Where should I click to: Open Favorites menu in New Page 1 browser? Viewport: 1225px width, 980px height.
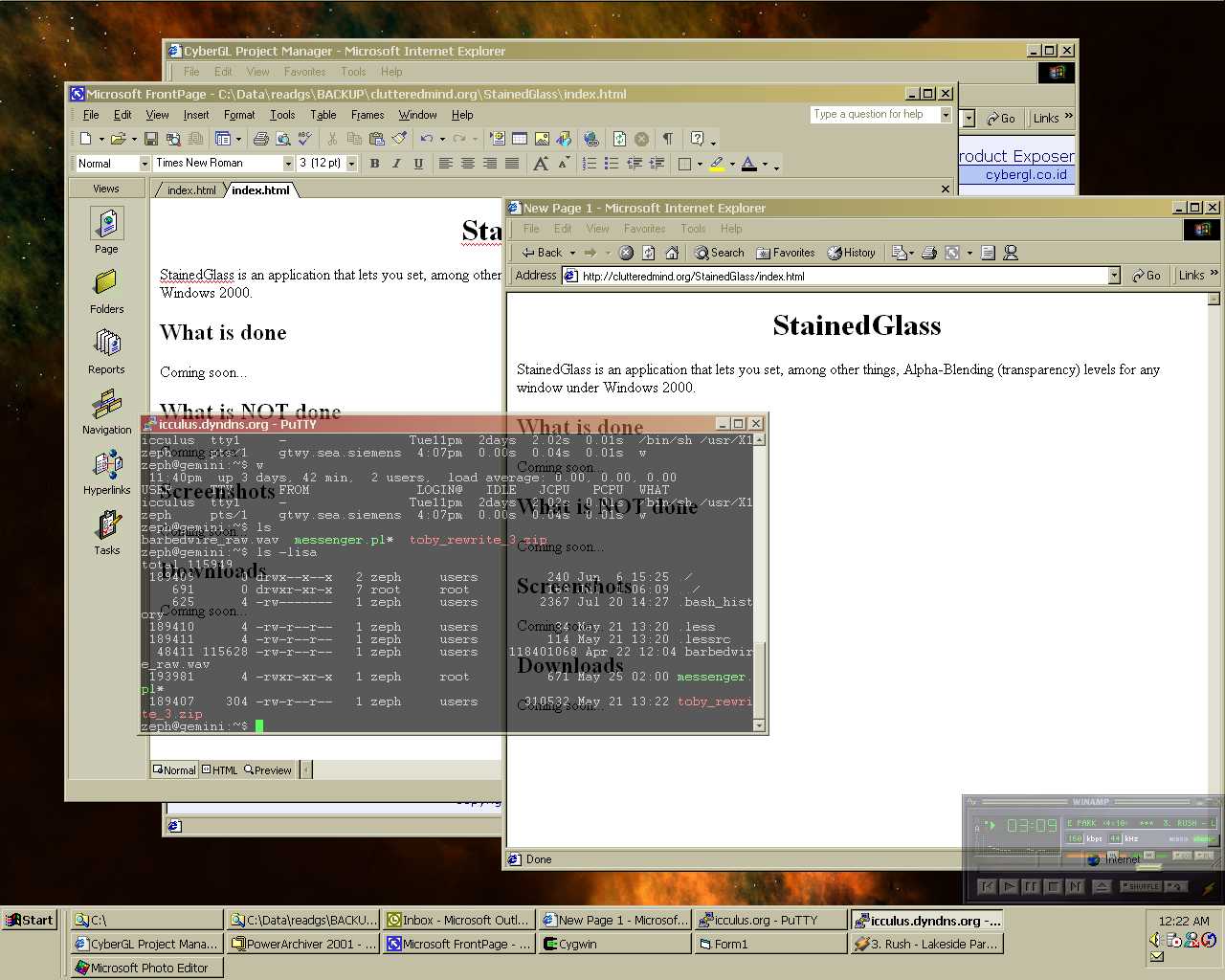[x=644, y=229]
